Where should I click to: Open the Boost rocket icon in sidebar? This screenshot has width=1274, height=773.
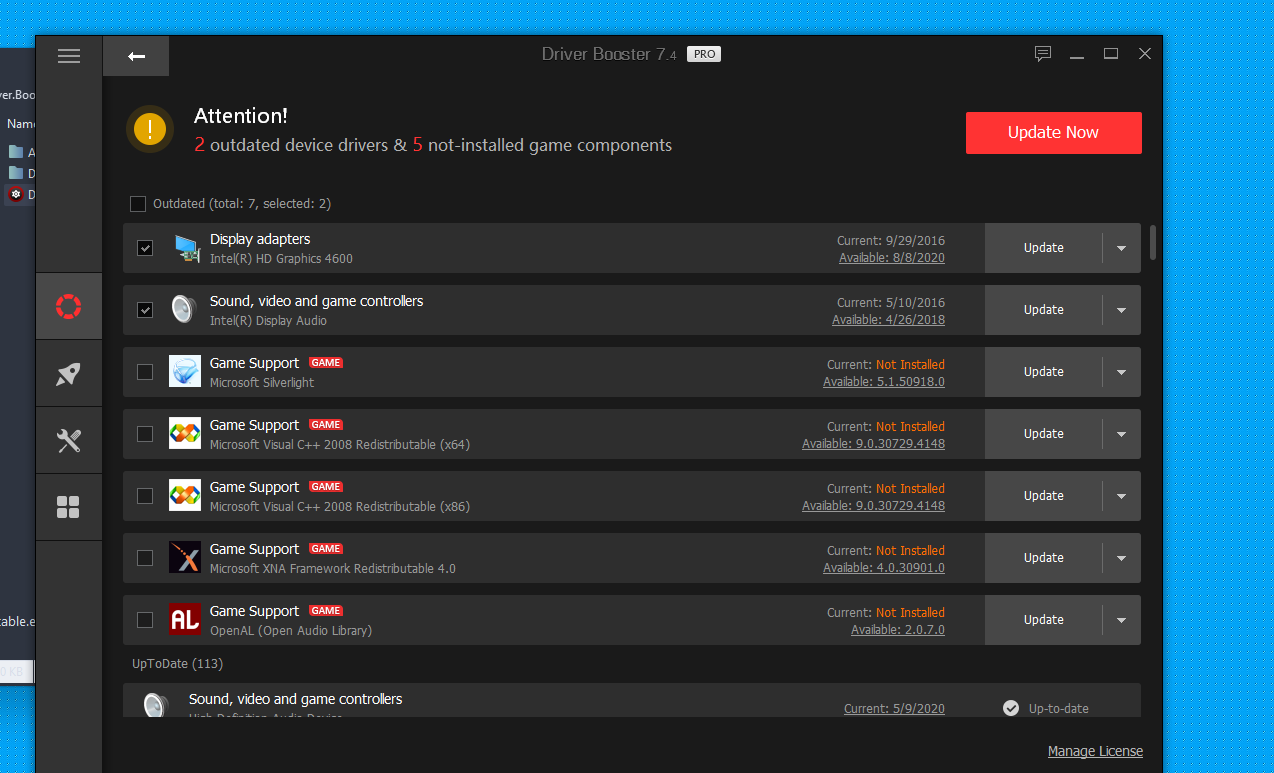click(x=68, y=374)
